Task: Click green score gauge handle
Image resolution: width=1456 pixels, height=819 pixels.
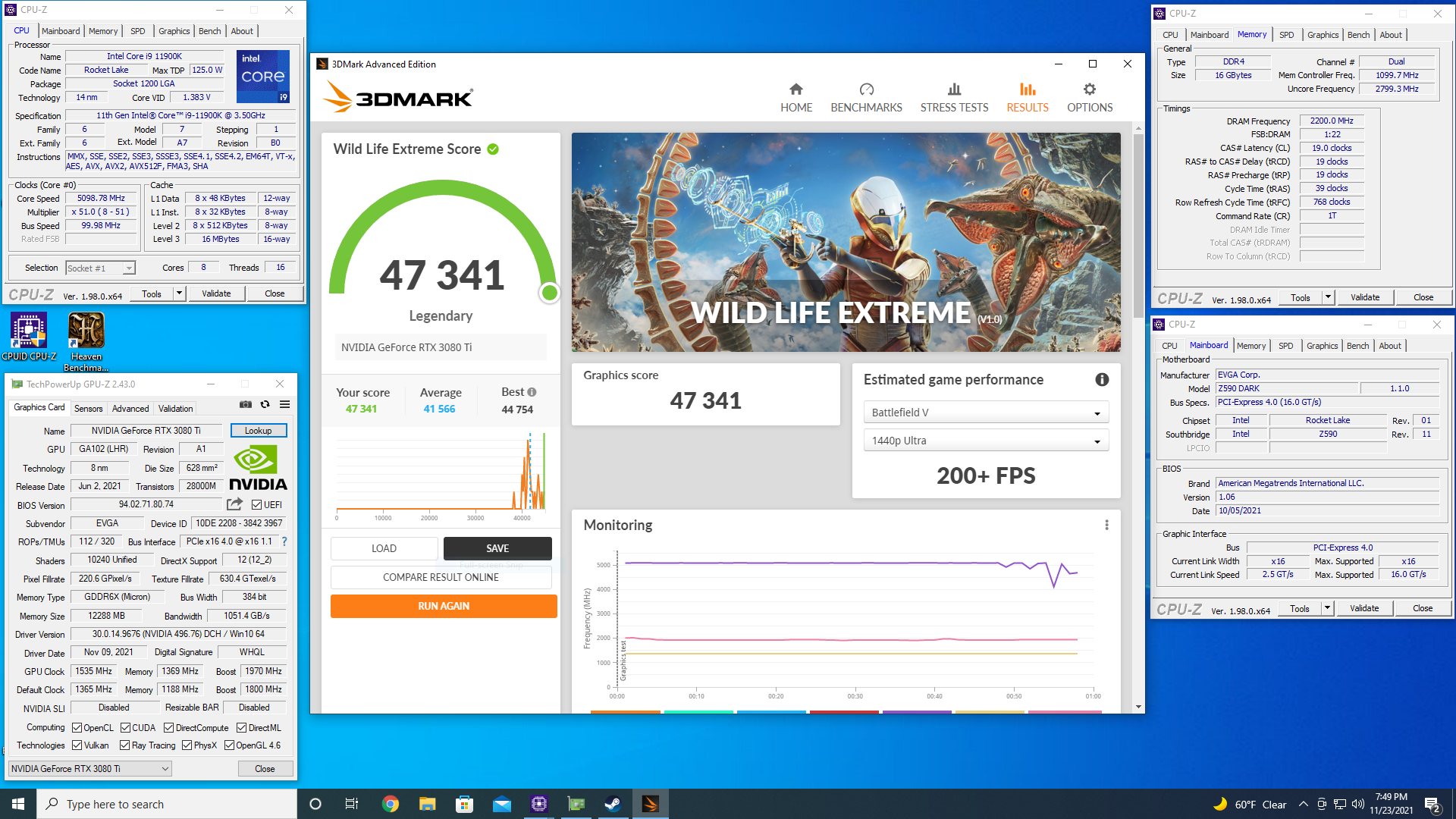Action: [549, 292]
